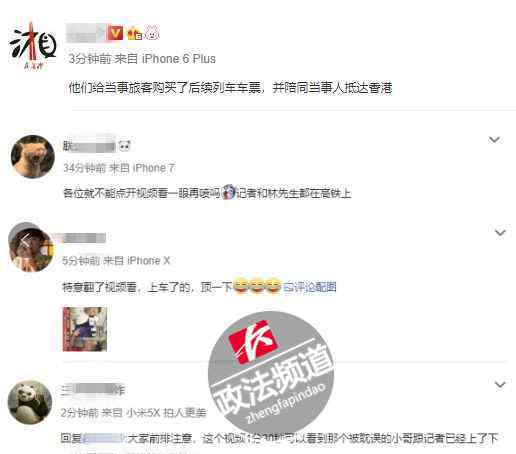This screenshot has width=516, height=454.
Task: Click the pink pig emoji badge
Action: (152, 33)
